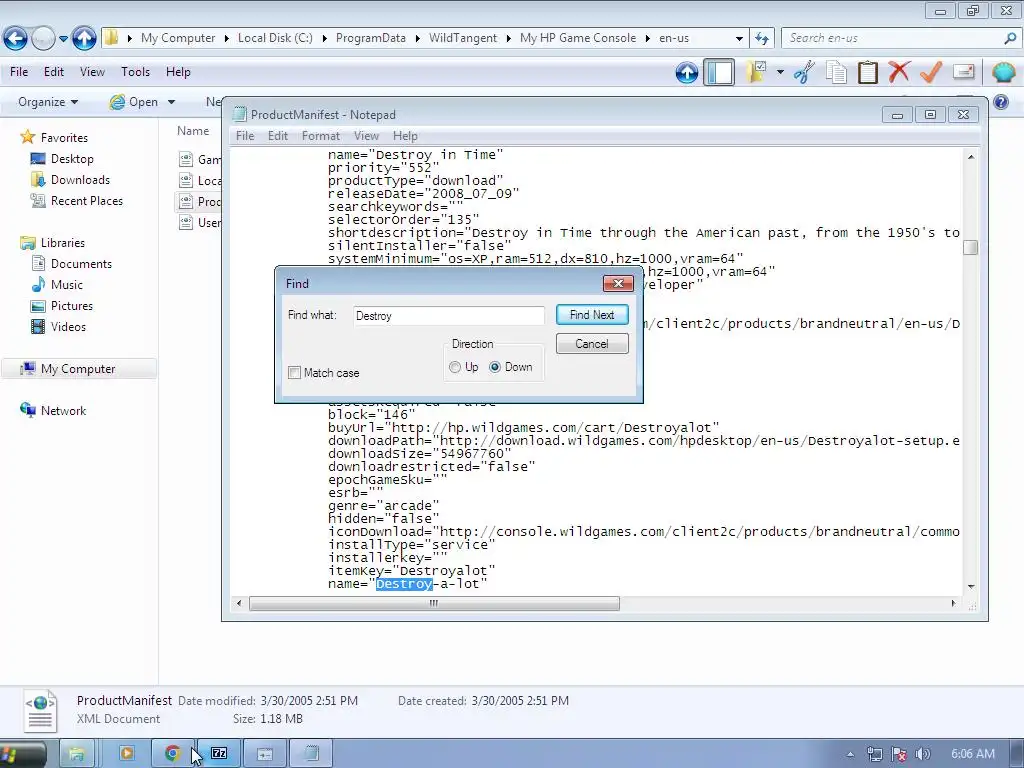Close the Find dialog
Image resolution: width=1024 pixels, height=768 pixels.
(618, 283)
